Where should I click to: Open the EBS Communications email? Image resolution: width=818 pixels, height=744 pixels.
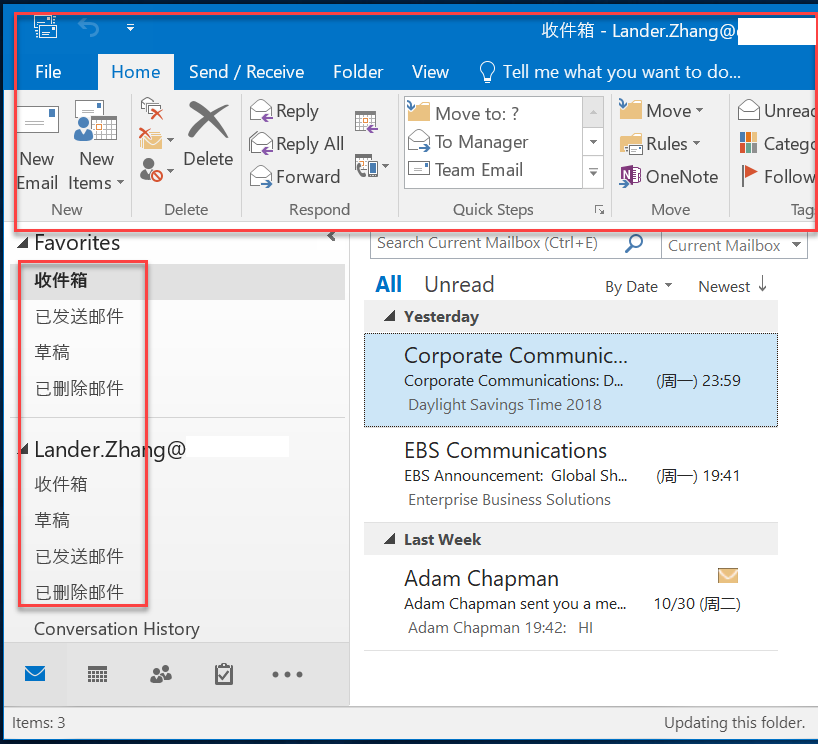click(x=571, y=475)
